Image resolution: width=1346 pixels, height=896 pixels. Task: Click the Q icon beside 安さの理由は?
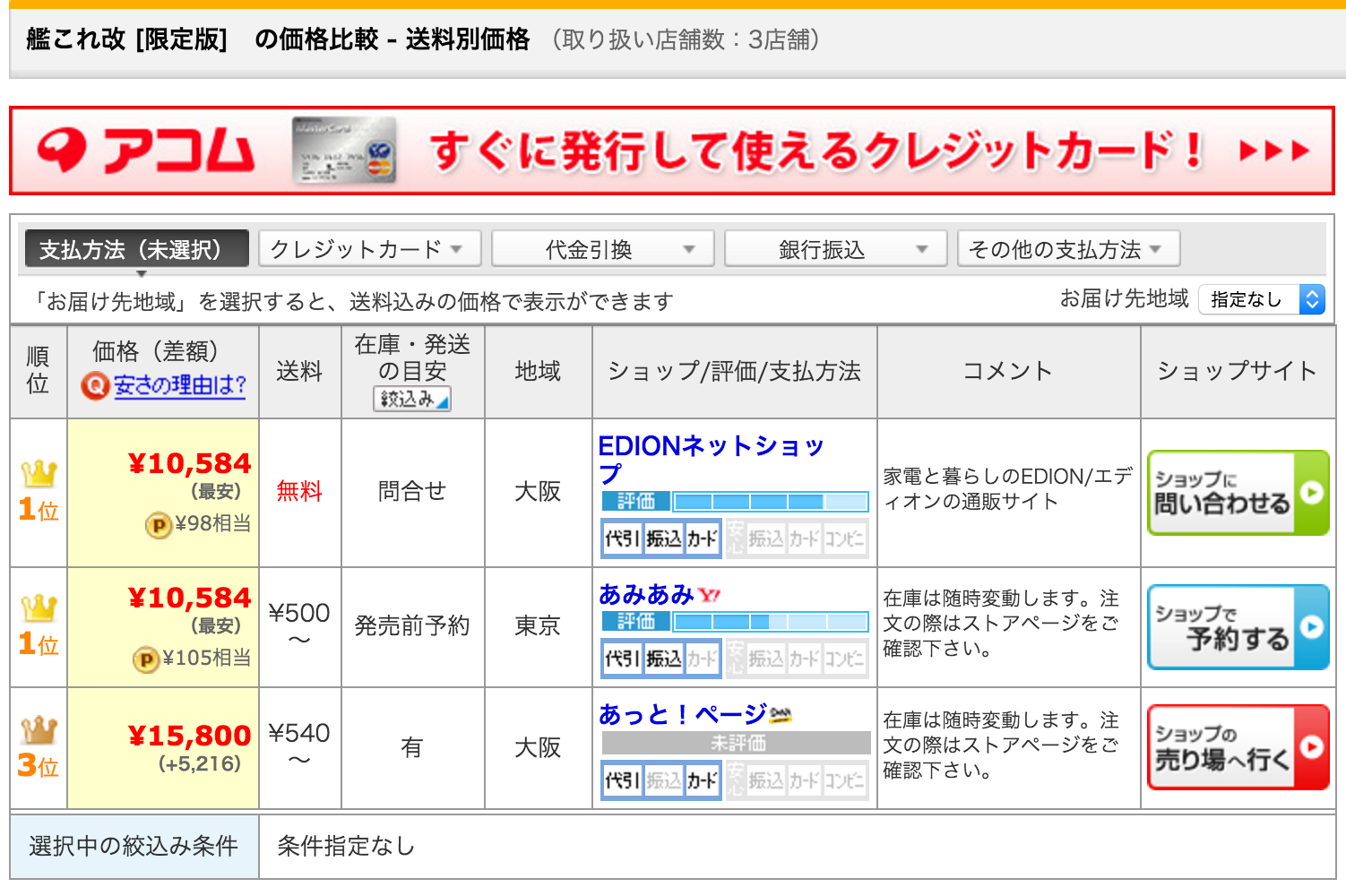coord(94,386)
